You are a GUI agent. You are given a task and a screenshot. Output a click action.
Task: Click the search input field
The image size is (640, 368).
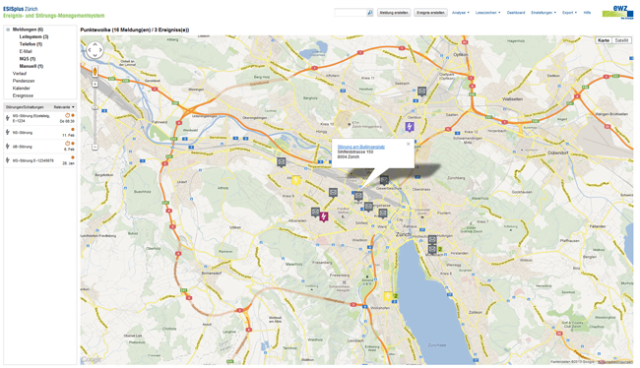351,13
